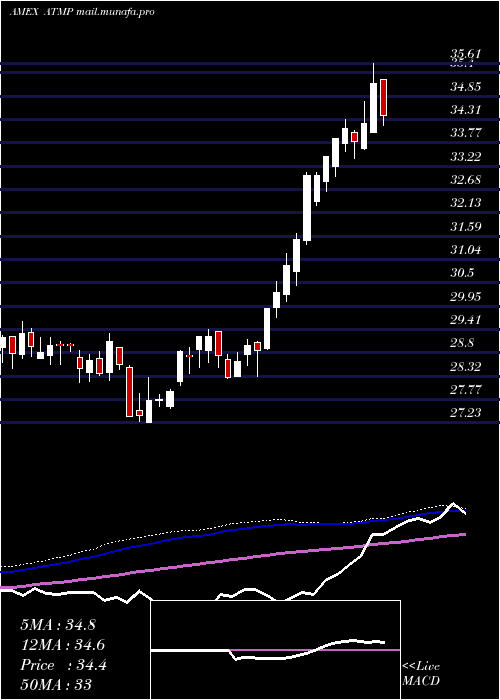Click the '5MA : 34.8' readout

click(x=58, y=625)
